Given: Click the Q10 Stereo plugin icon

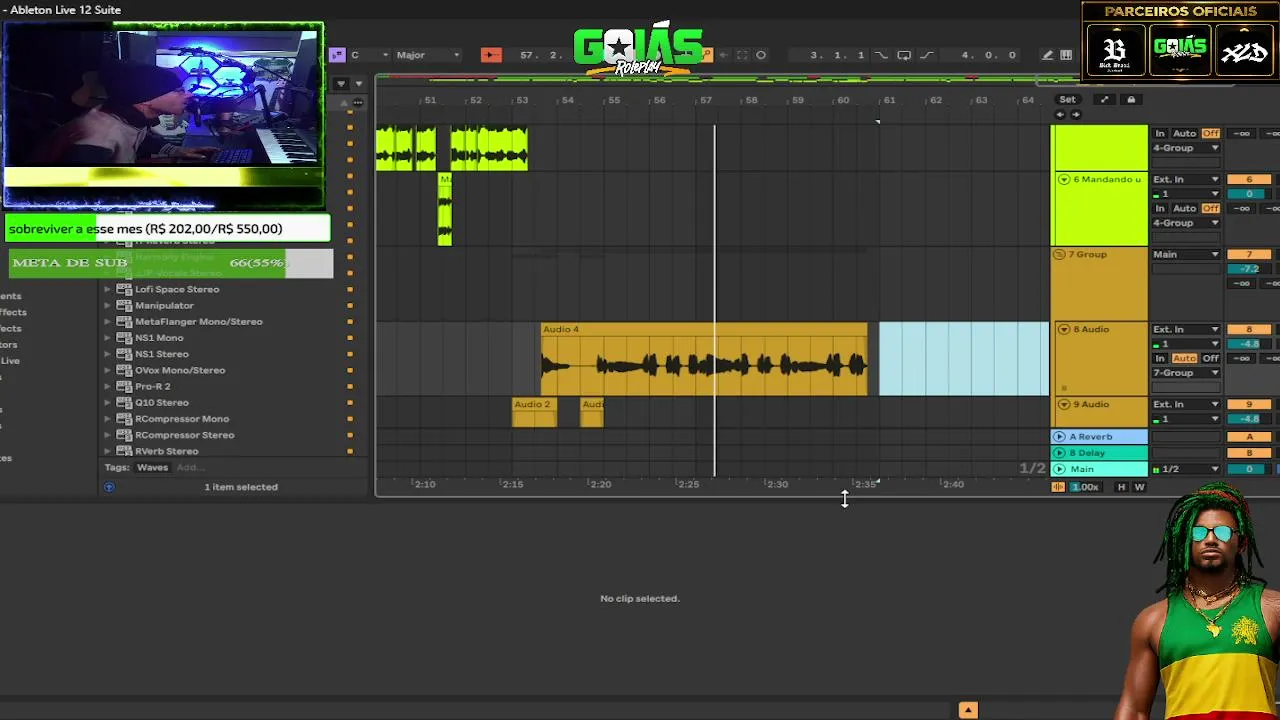Looking at the screenshot, I should pyautogui.click(x=124, y=403).
